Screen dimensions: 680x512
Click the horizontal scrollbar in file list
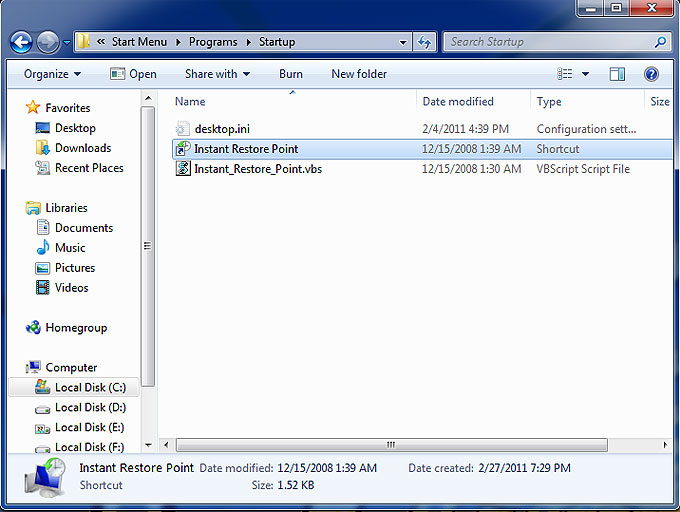(390, 445)
